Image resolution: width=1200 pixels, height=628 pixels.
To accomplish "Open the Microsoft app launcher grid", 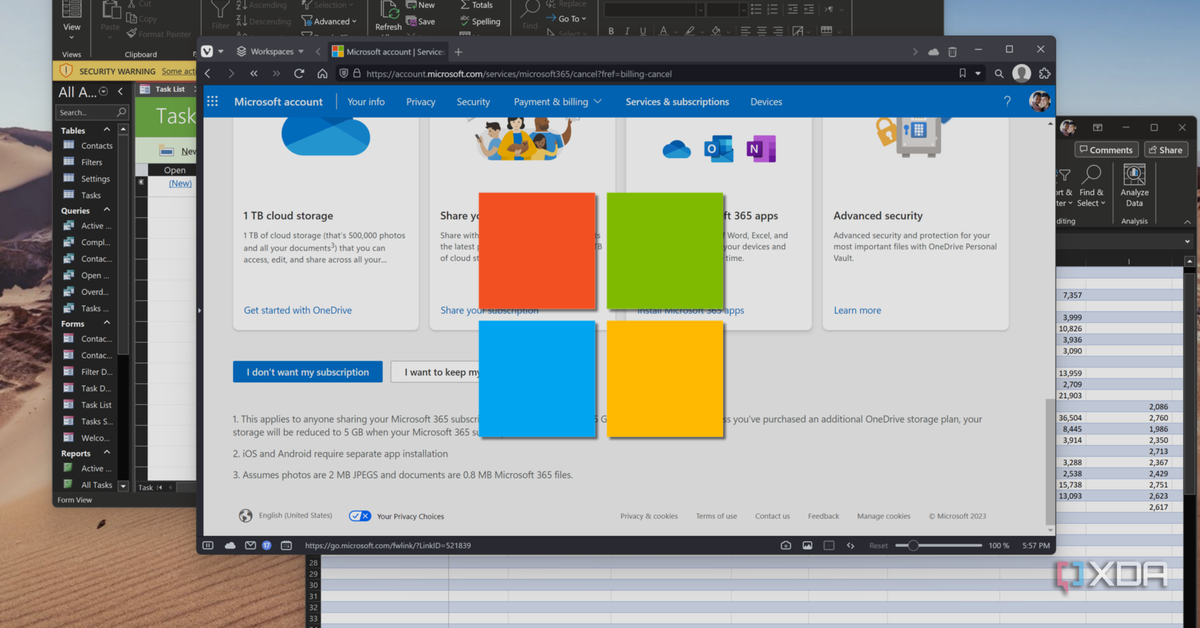I will (212, 102).
